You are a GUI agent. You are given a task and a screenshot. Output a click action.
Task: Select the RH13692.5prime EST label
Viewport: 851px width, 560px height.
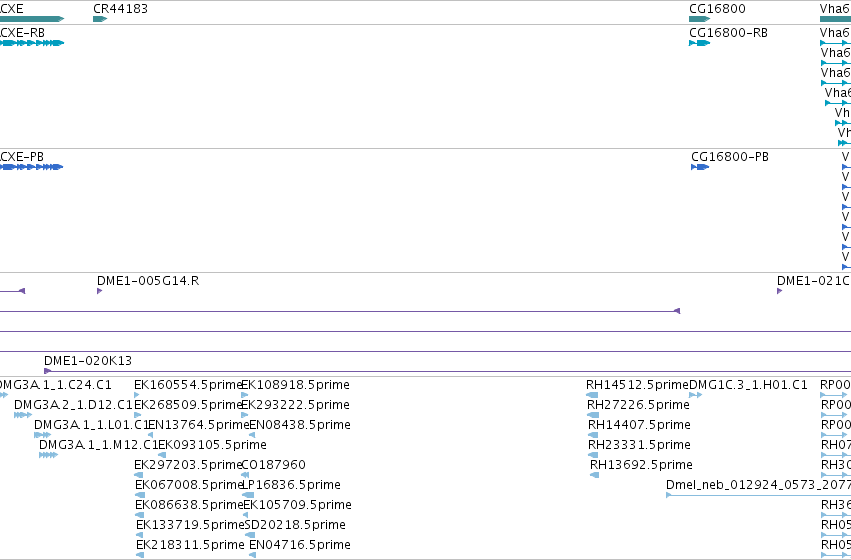pos(642,465)
